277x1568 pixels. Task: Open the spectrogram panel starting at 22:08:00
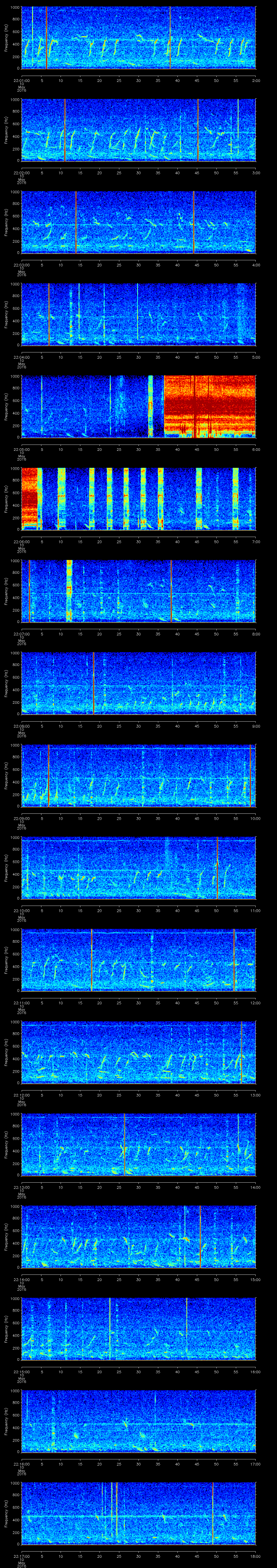click(x=138, y=683)
